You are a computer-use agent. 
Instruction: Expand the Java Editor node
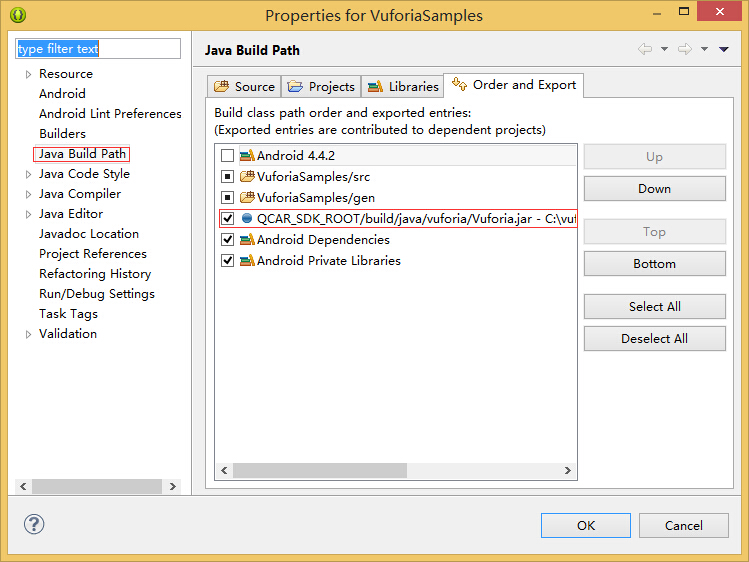(x=28, y=214)
